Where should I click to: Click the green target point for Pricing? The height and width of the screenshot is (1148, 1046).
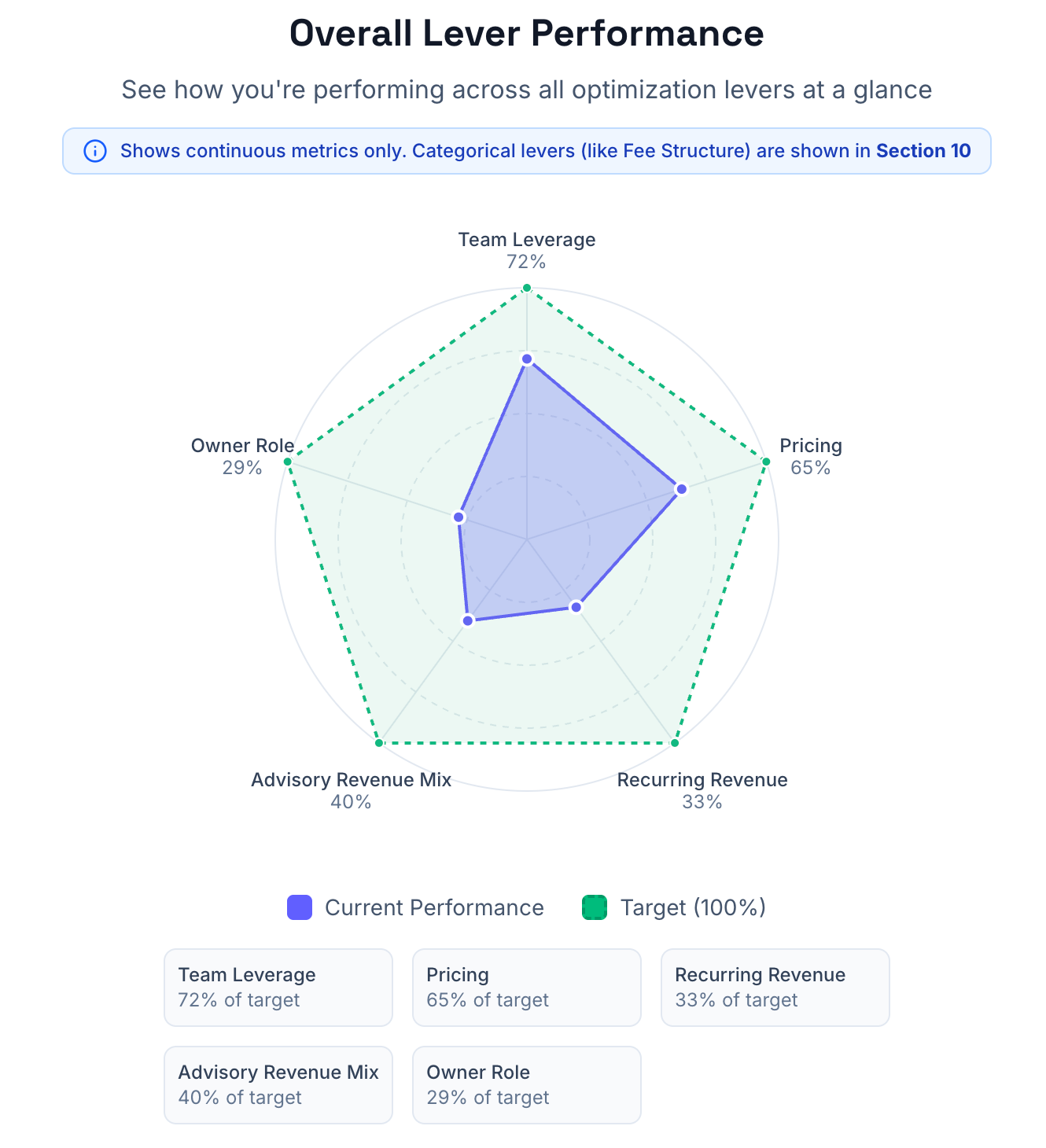click(x=765, y=462)
